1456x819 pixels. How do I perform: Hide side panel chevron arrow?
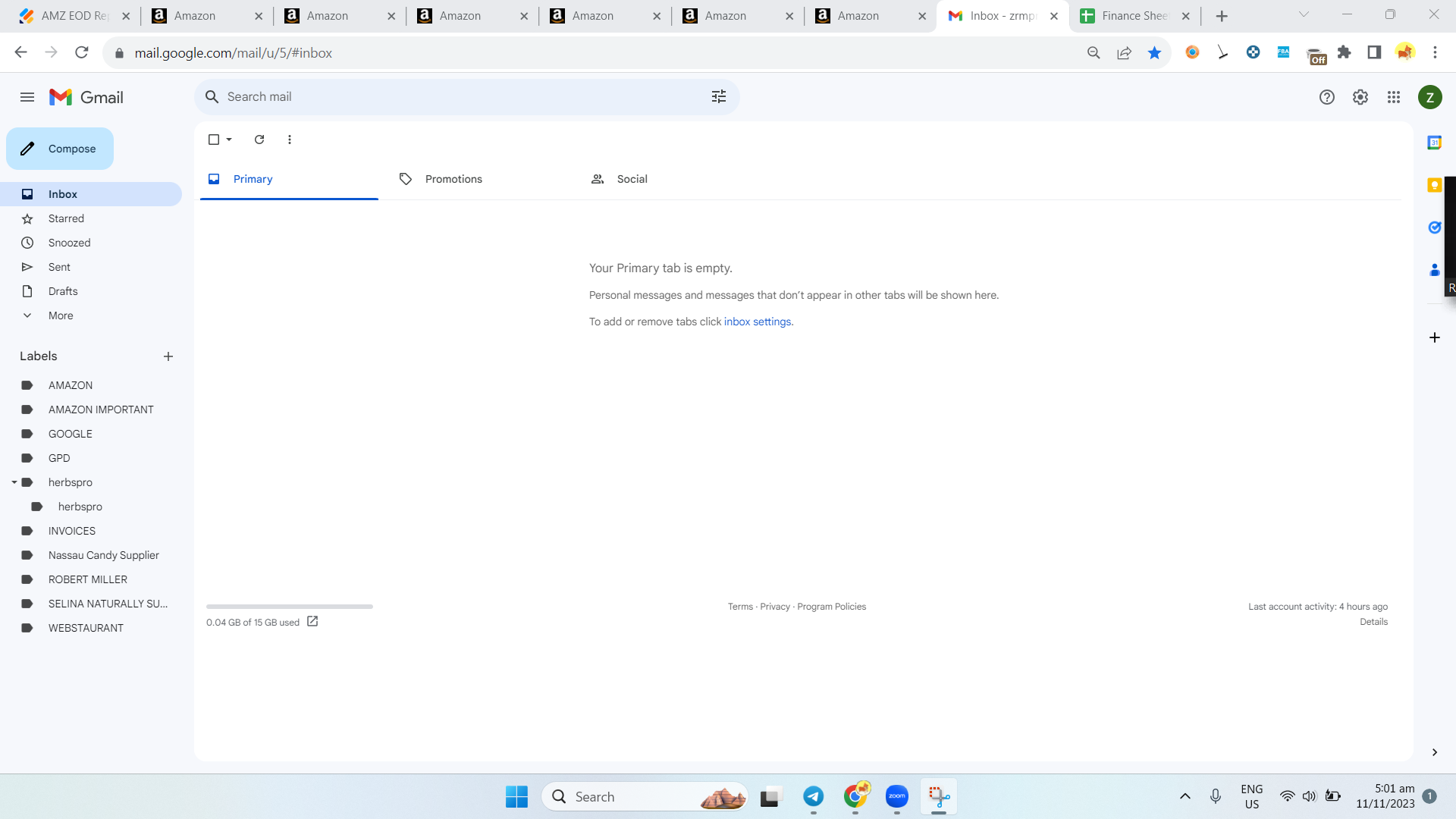(x=1434, y=752)
